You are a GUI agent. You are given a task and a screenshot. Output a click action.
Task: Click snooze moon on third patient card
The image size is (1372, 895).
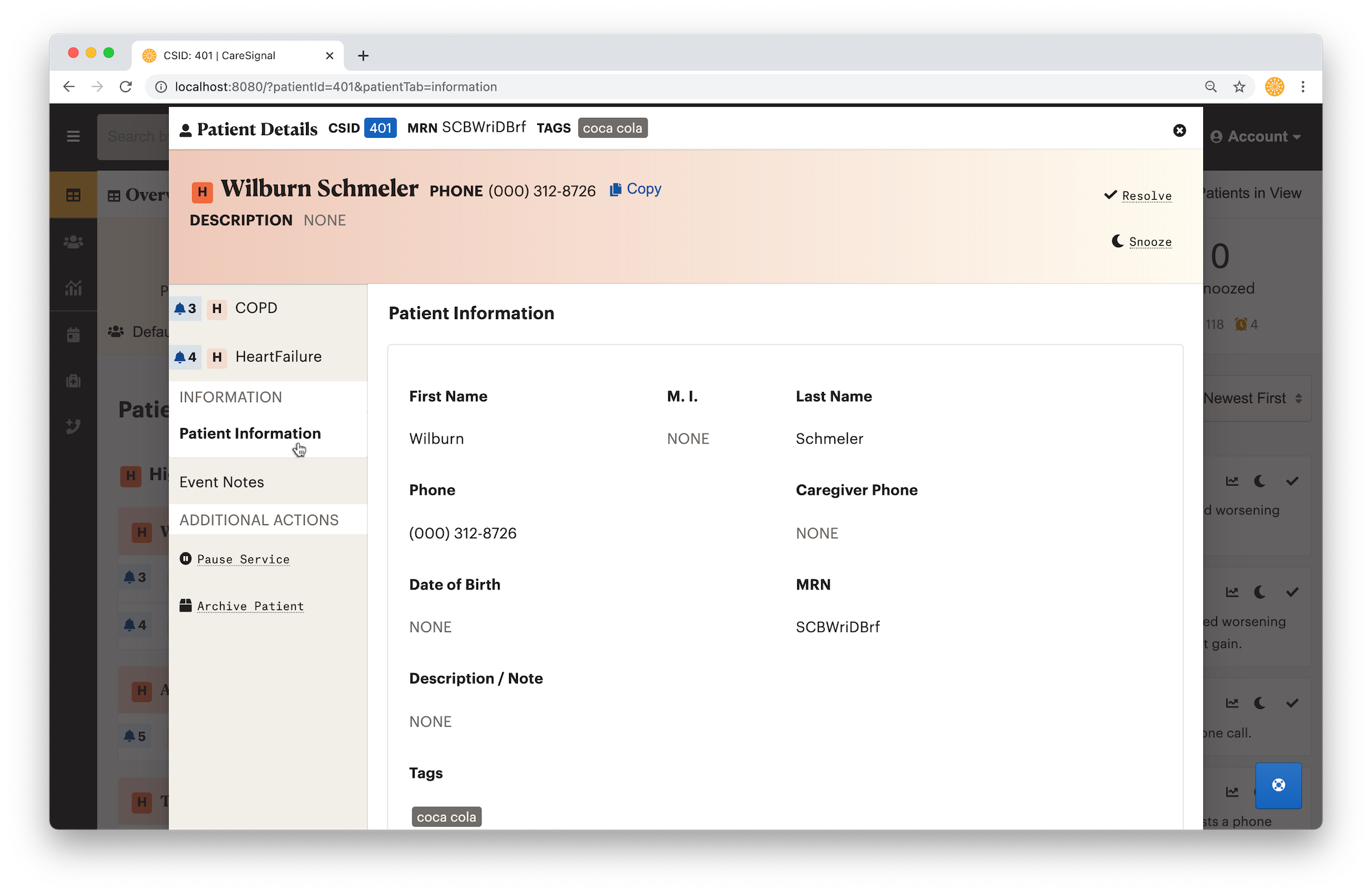tap(1260, 703)
